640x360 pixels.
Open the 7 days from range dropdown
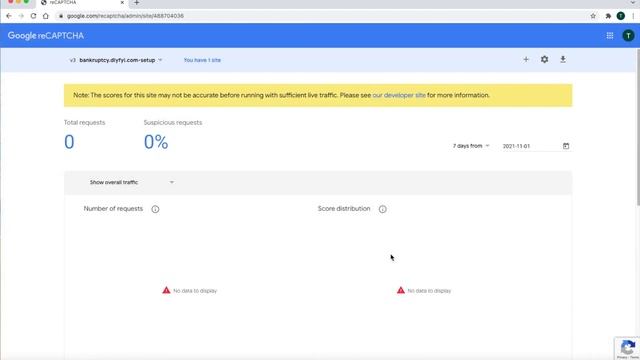(471, 146)
